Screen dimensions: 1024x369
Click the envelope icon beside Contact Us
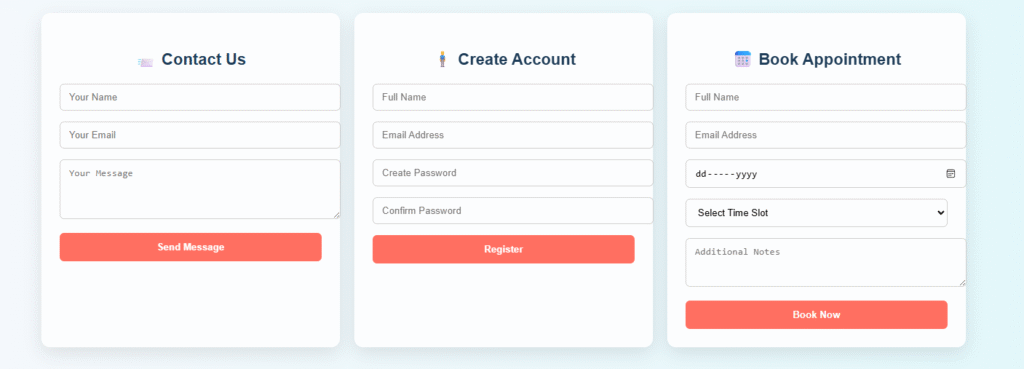[145, 62]
